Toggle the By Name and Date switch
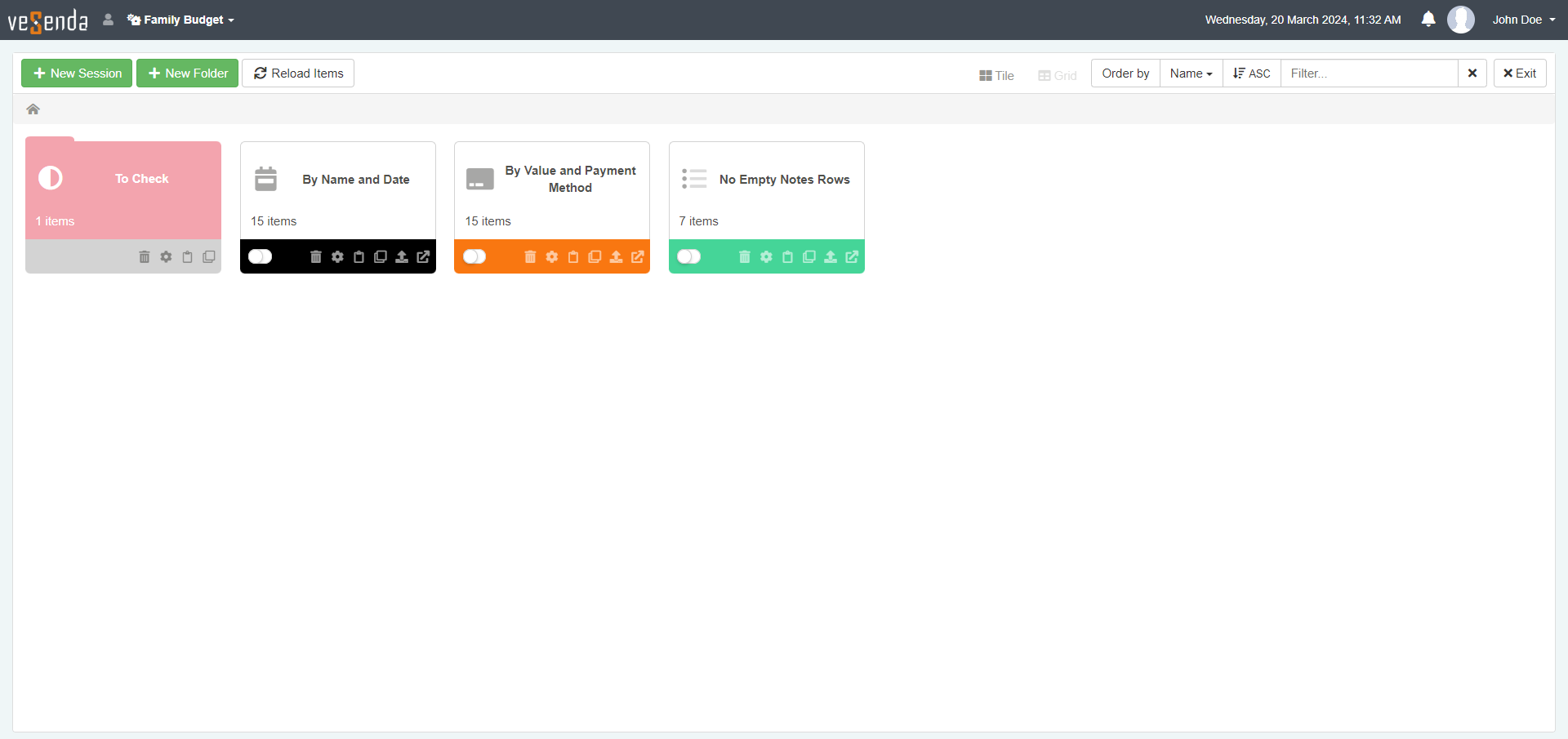Screen dimensions: 1568x739 click(x=261, y=257)
